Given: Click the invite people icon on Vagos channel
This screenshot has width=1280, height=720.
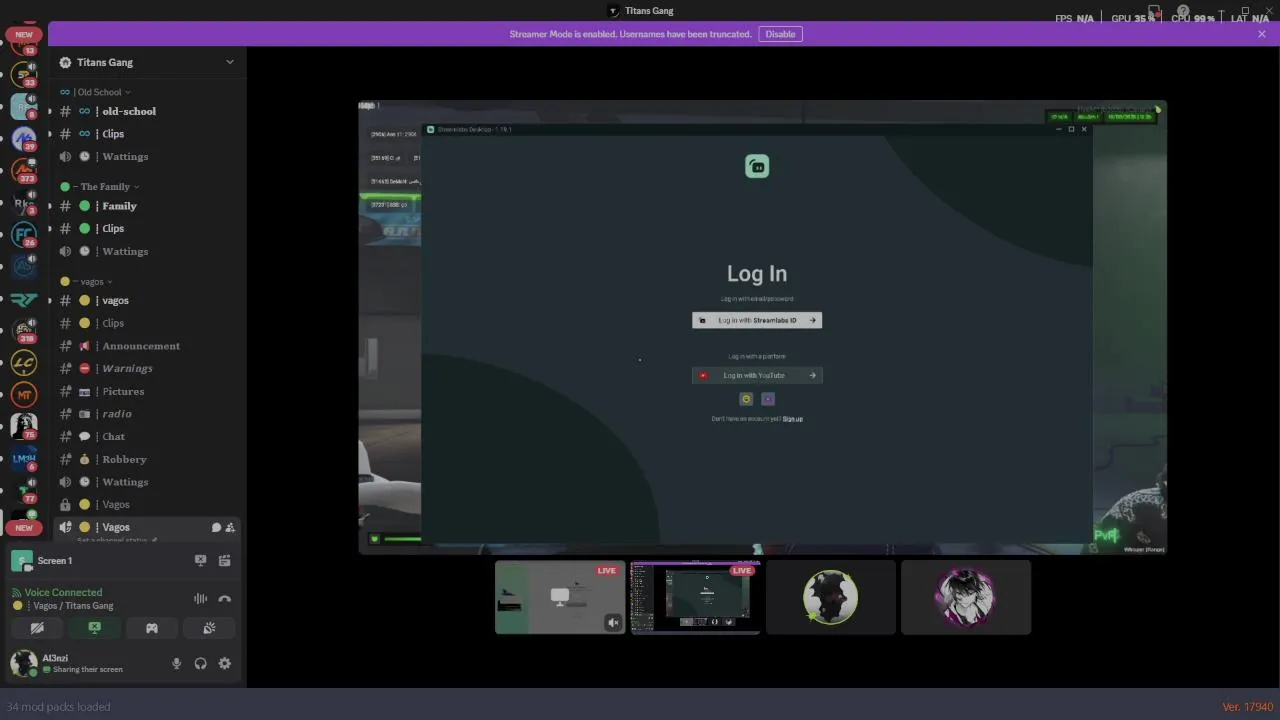Looking at the screenshot, I should coord(230,527).
